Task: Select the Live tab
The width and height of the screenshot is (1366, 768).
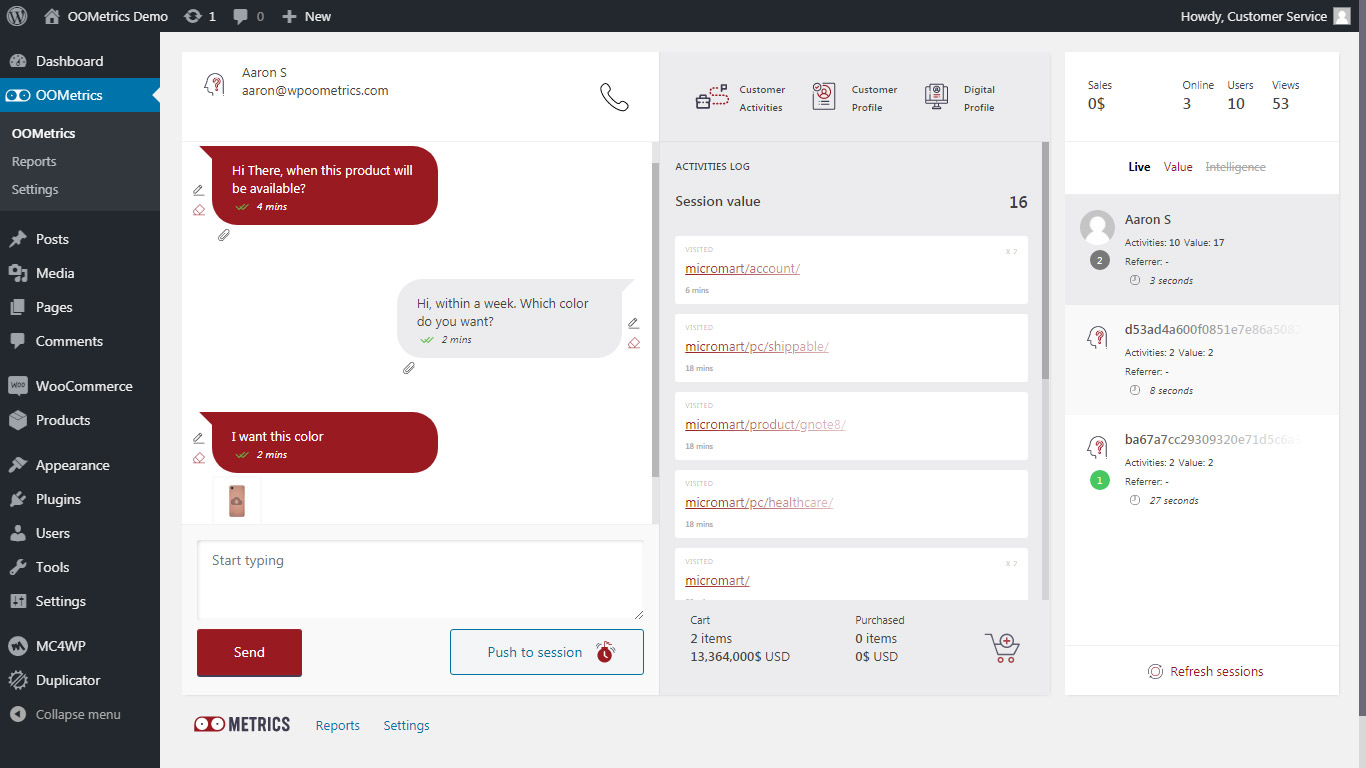Action: point(1139,167)
